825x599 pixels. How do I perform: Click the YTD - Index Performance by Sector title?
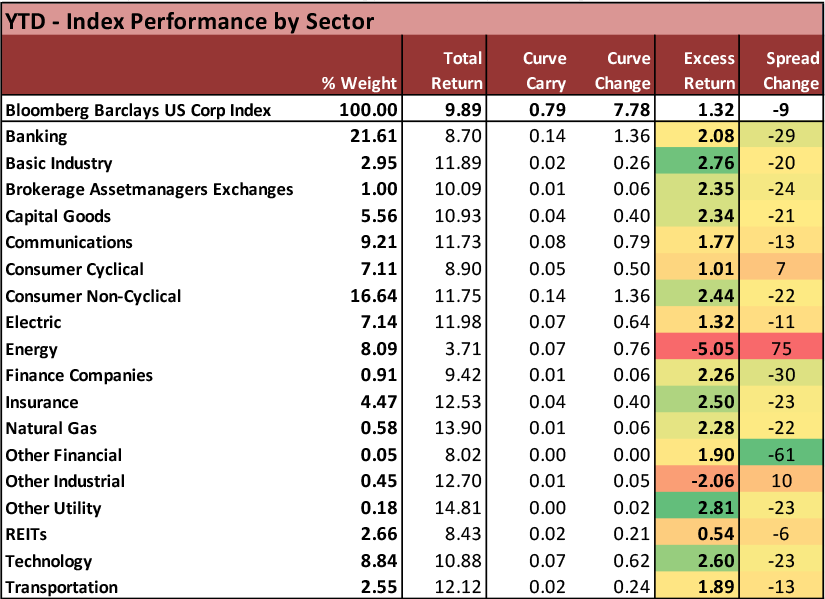(x=189, y=19)
